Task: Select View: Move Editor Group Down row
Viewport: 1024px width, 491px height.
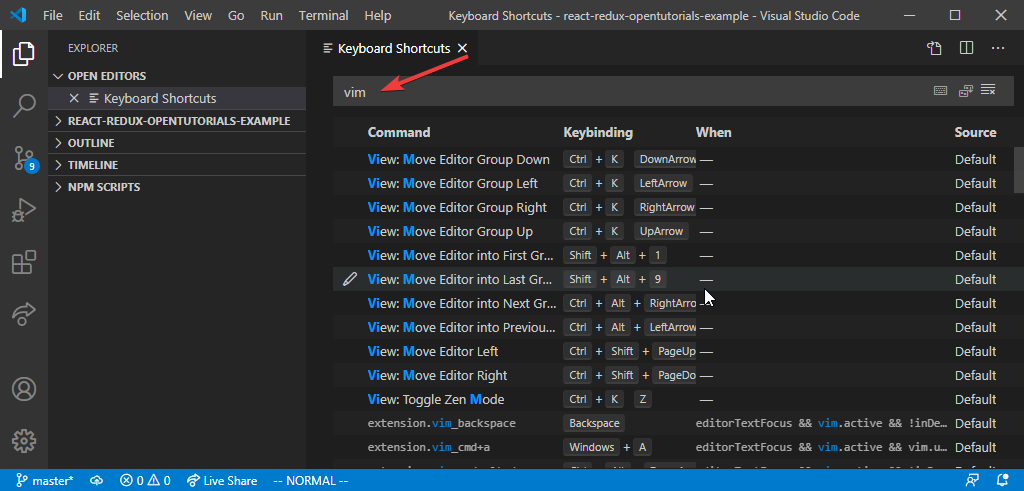Action: click(x=673, y=159)
